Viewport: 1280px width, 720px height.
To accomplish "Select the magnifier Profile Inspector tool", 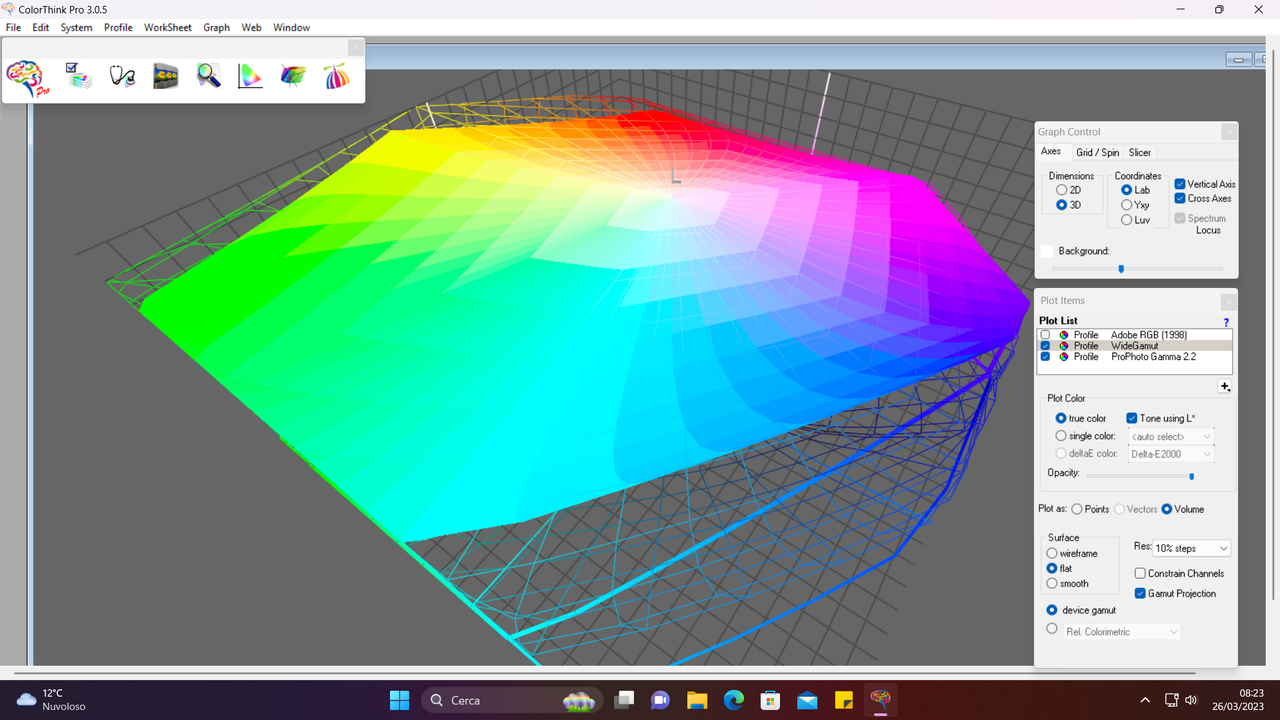I will [x=208, y=75].
